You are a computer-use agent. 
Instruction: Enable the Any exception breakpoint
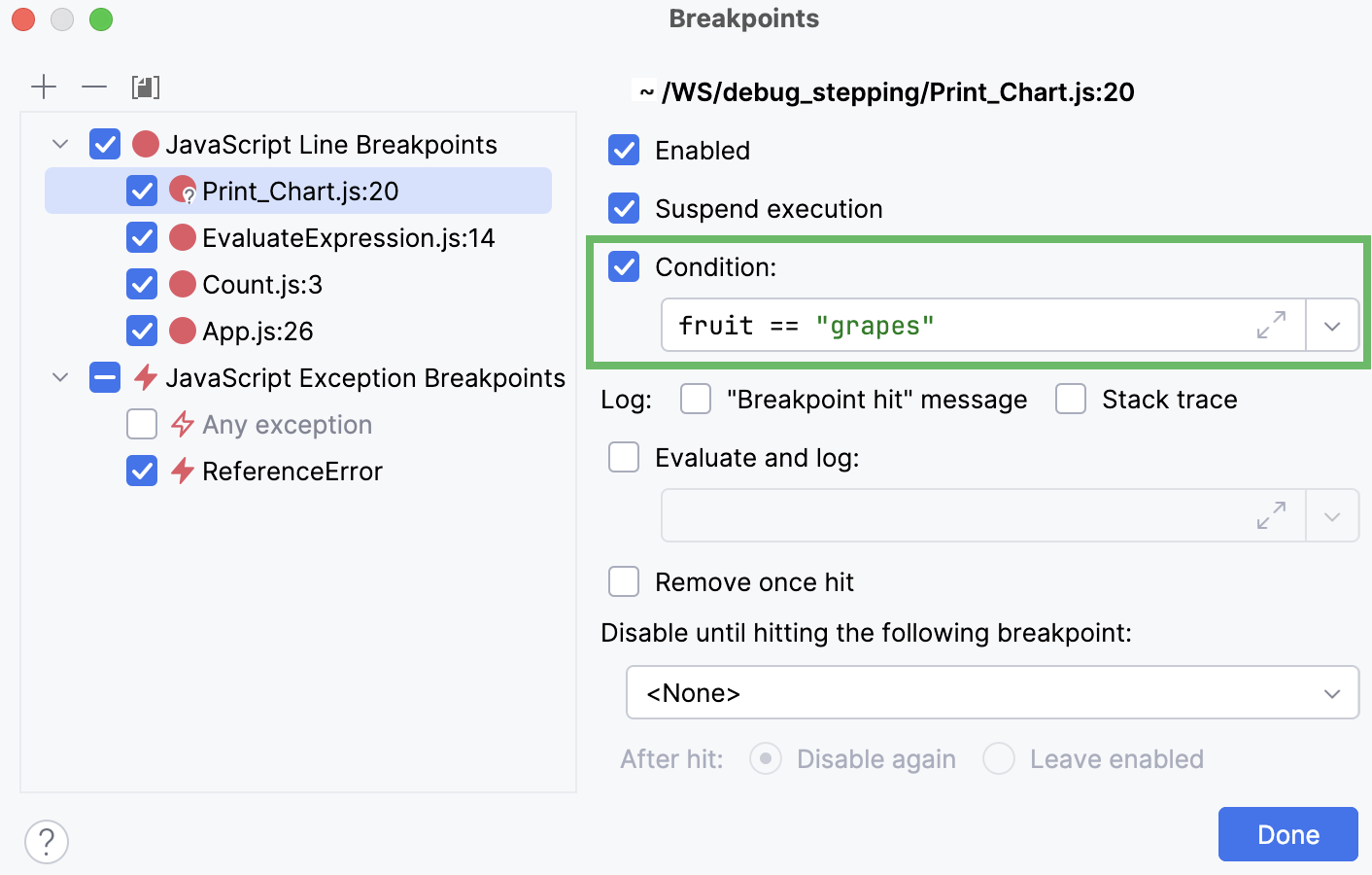click(142, 424)
